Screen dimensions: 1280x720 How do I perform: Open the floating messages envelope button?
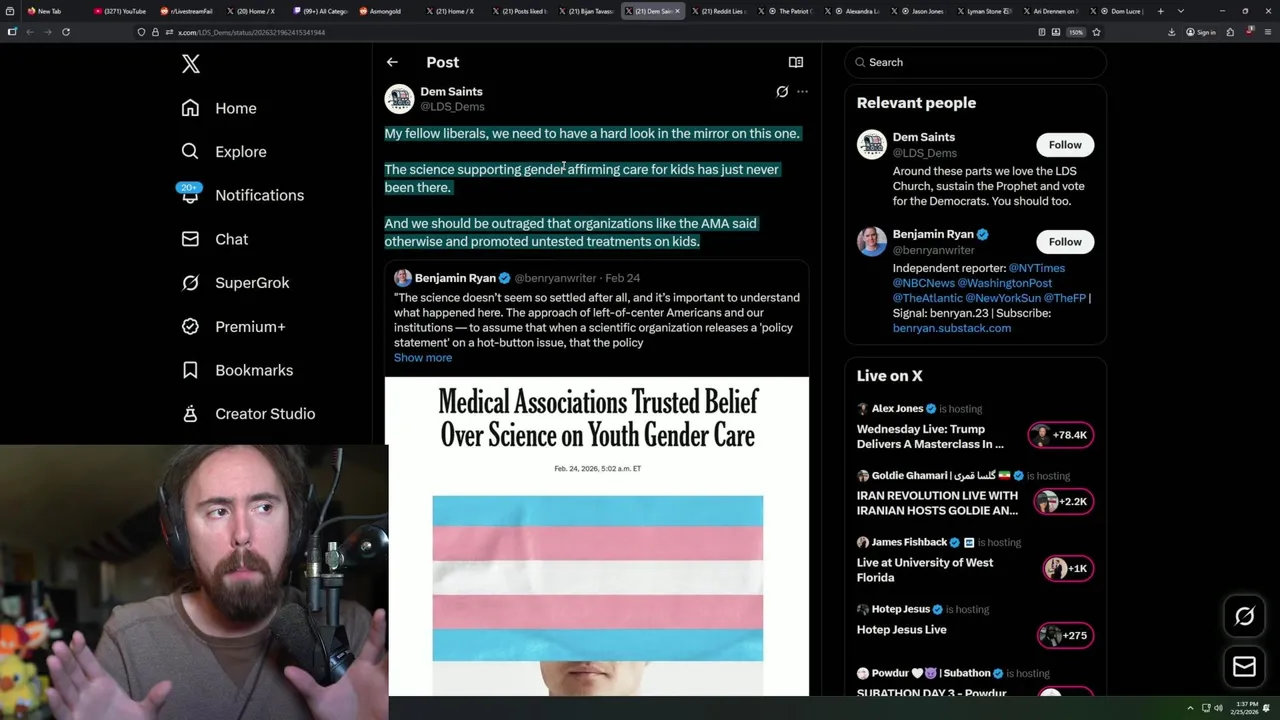pos(1244,666)
